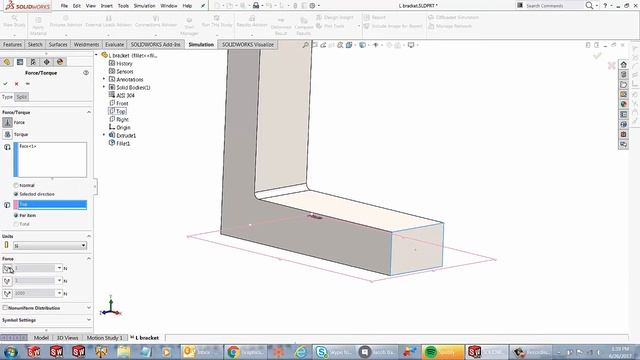The image size is (640, 360).
Task: Open the File menu
Action: [64, 6]
